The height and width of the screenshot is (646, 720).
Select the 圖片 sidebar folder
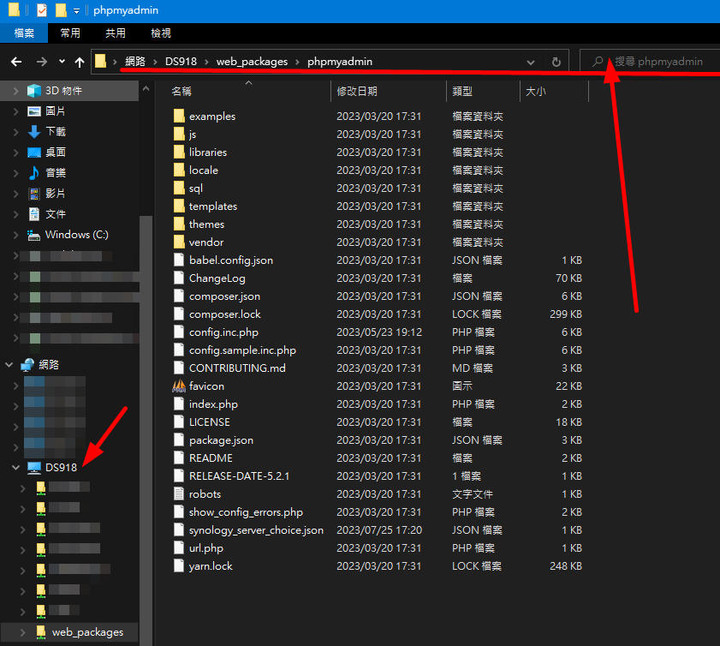point(55,111)
